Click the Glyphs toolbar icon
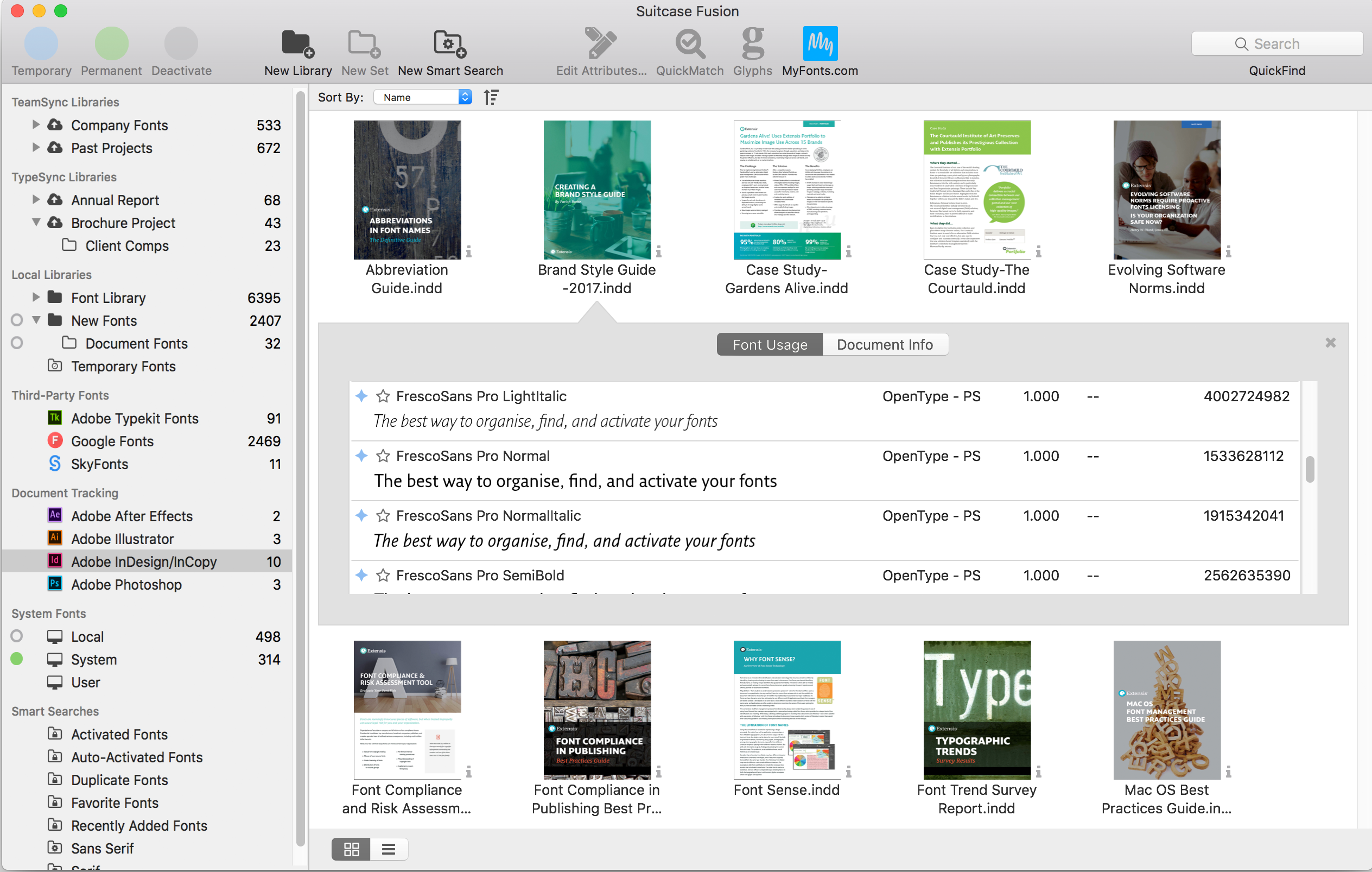 click(752, 45)
